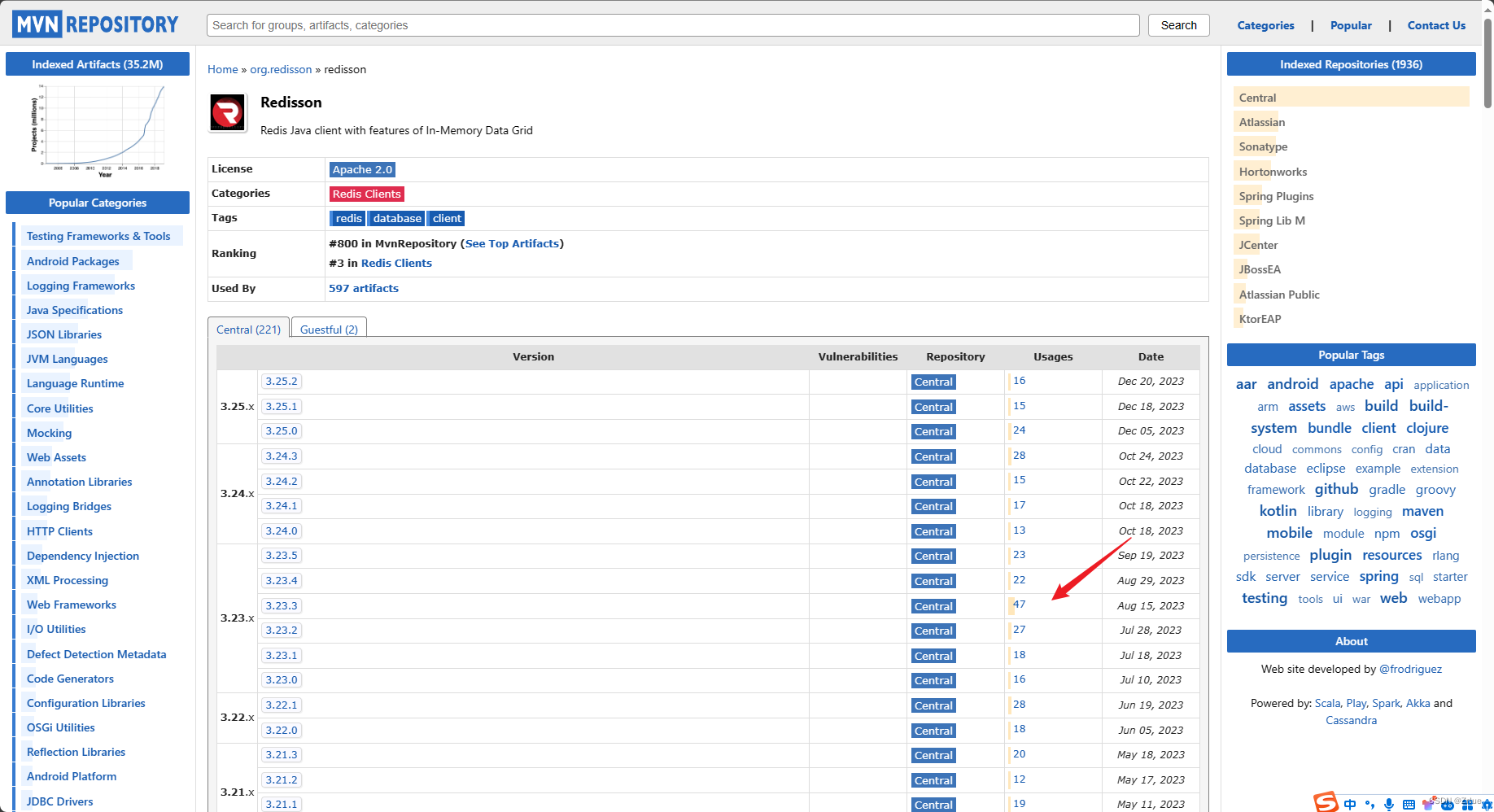This screenshot has height=812, width=1494.
Task: Select the Atlassian repository
Action: (1262, 122)
